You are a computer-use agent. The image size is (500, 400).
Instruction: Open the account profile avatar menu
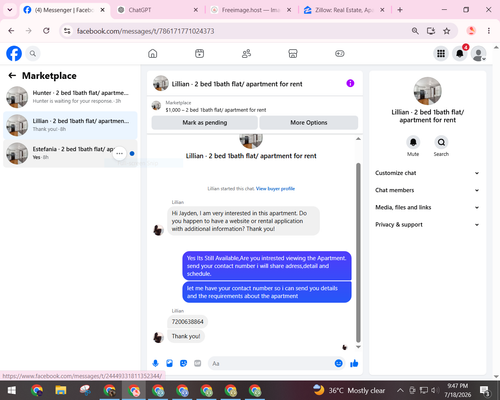[478, 53]
